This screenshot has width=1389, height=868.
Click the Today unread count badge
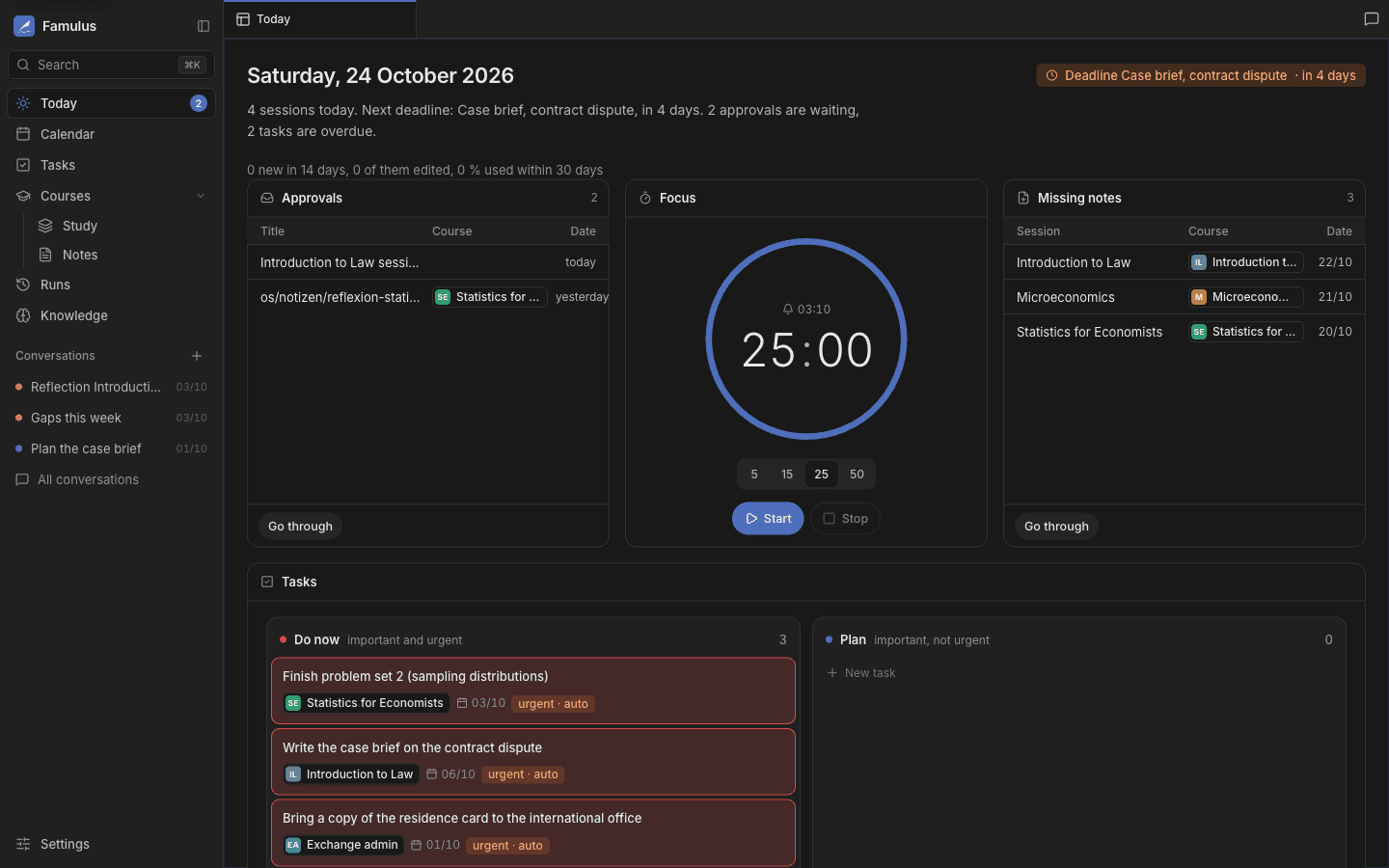[x=199, y=103]
